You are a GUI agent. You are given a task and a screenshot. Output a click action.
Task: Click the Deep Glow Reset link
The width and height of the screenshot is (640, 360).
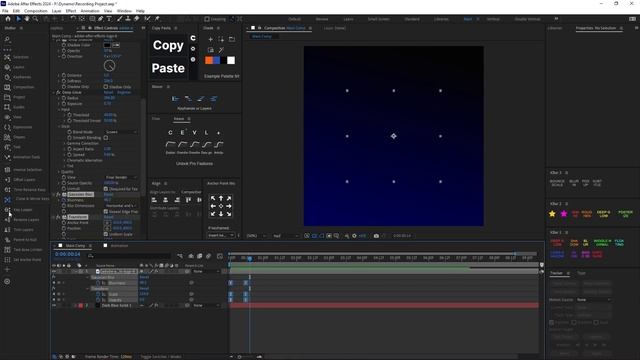[108, 93]
